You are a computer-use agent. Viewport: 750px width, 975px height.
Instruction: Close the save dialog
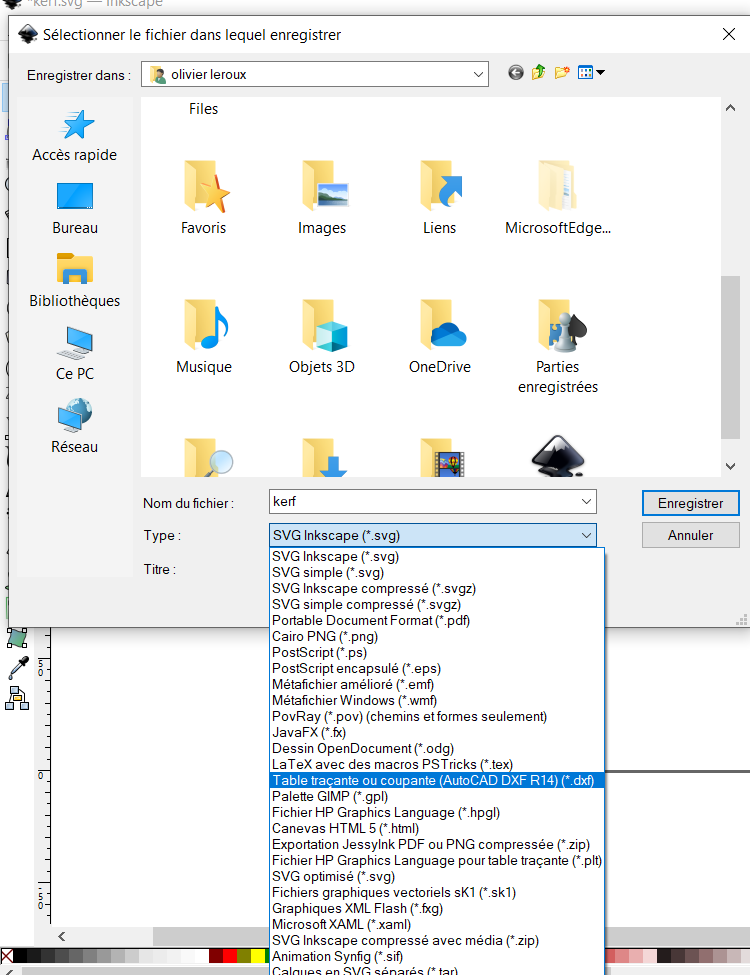pyautogui.click(x=729, y=34)
